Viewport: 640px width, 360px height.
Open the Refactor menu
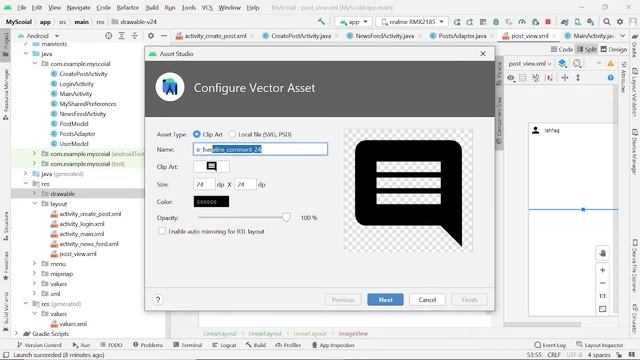[x=127, y=7]
